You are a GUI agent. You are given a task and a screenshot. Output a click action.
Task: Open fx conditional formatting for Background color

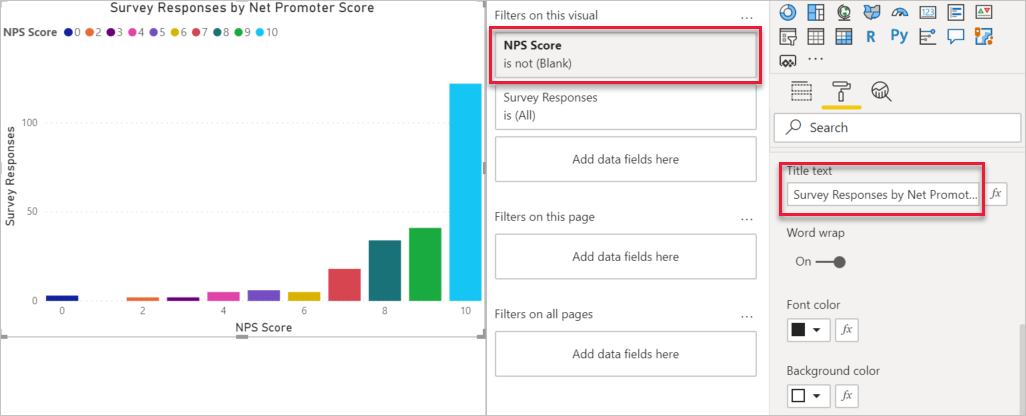pyautogui.click(x=847, y=396)
